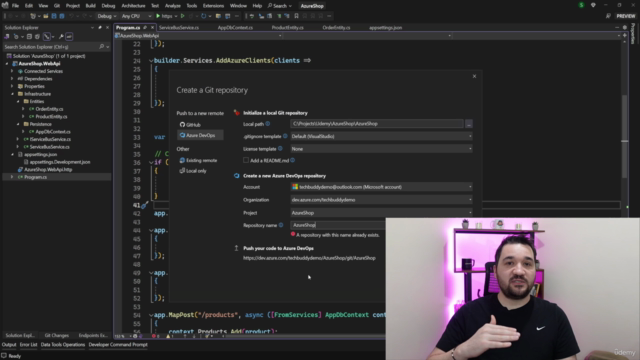
Task: Open the Account dropdown
Action: [x=381, y=187]
